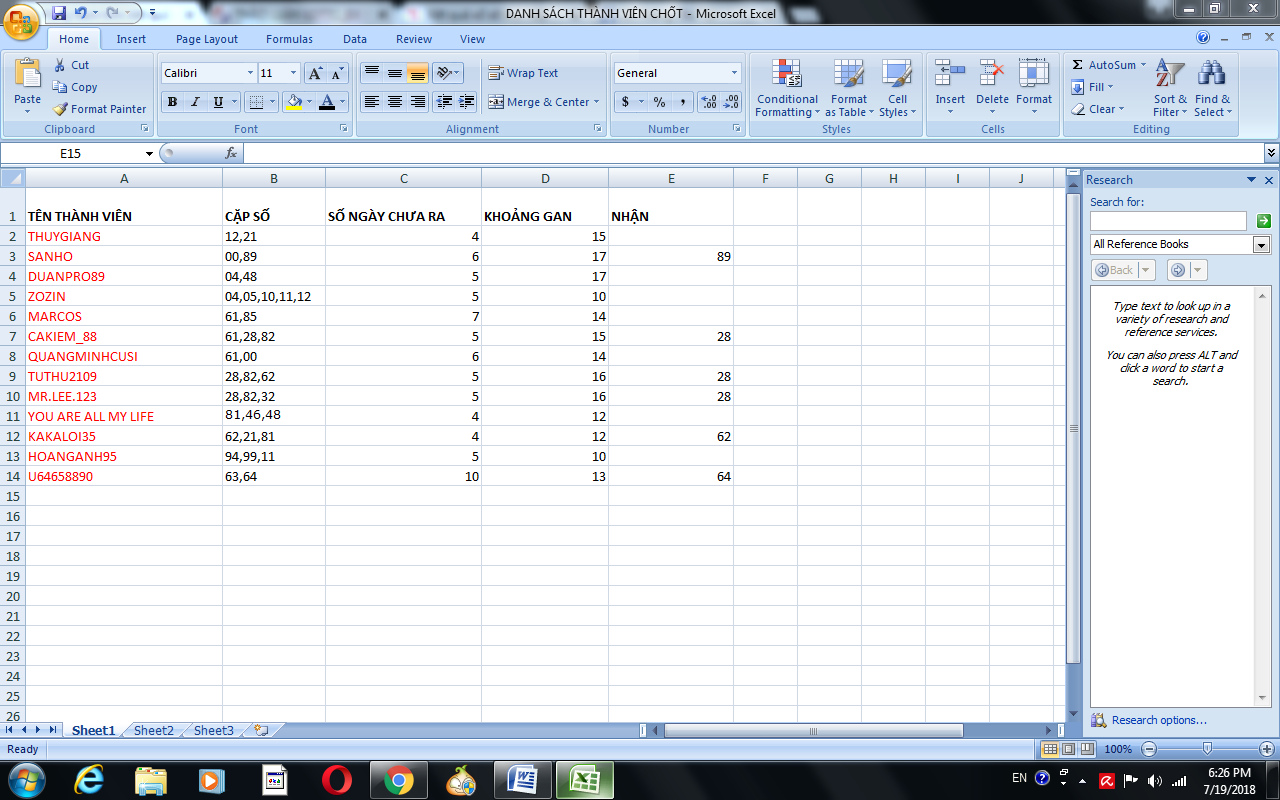Screen dimensions: 1280x800
Task: Click the Insert Function fx icon
Action: click(231, 153)
